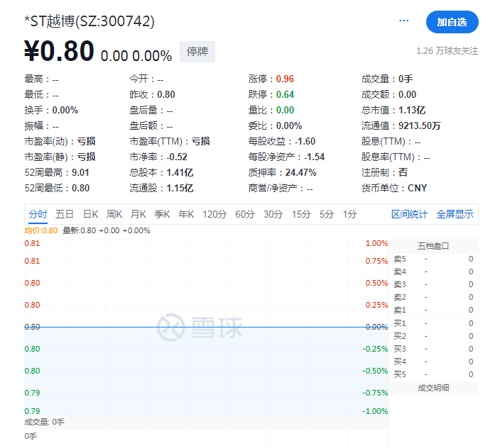Select the 120分 interval tab
Screen dimensions: 500x448
click(x=214, y=214)
